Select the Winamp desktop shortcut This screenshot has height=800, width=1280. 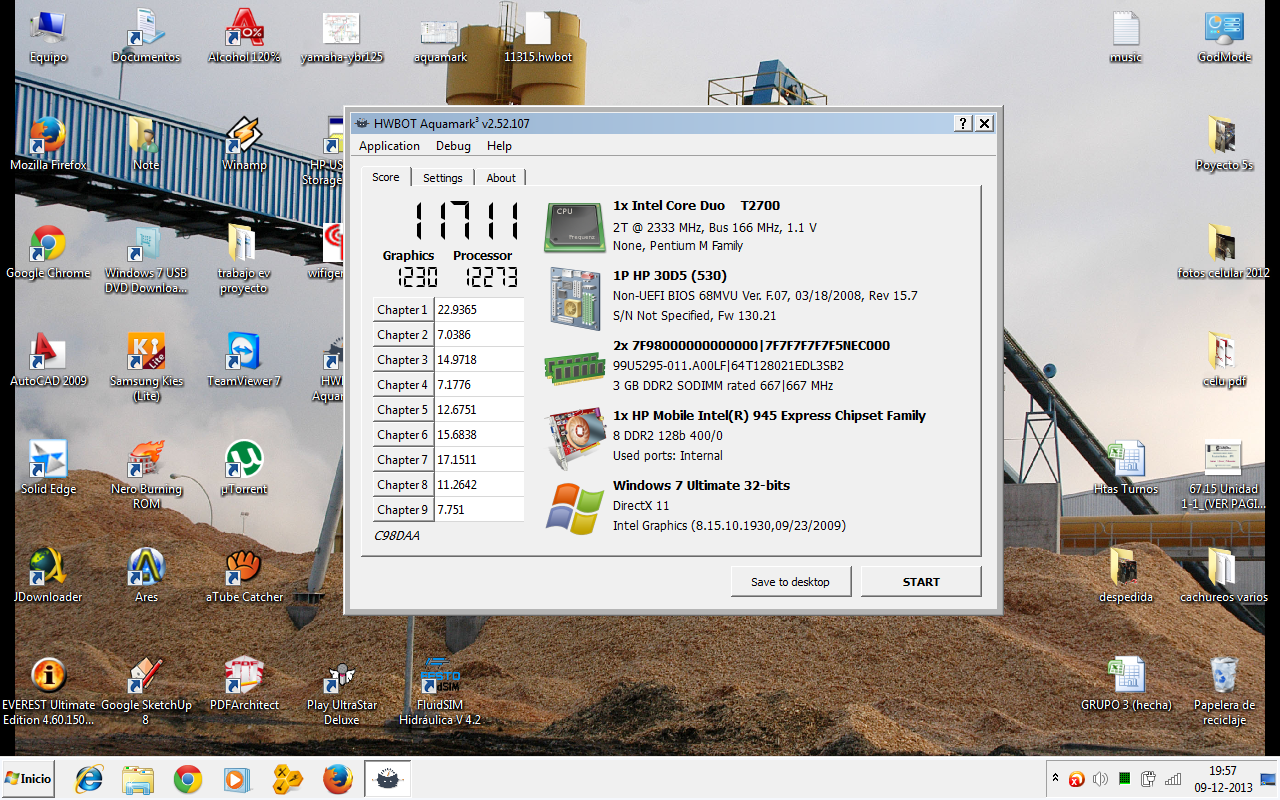coord(244,145)
